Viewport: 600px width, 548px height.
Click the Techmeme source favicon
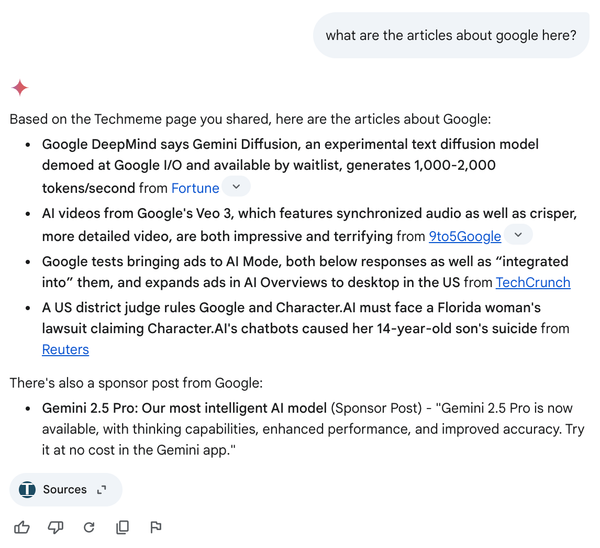(27, 489)
